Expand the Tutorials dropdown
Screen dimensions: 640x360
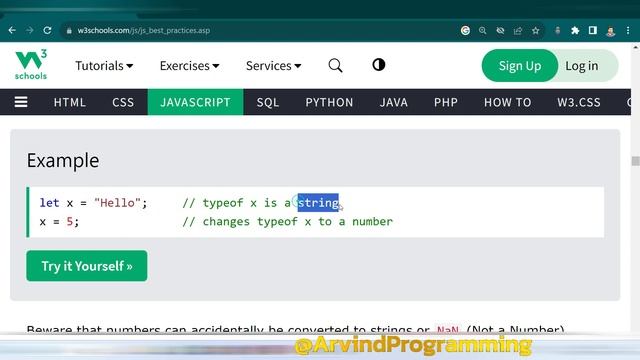click(x=104, y=66)
